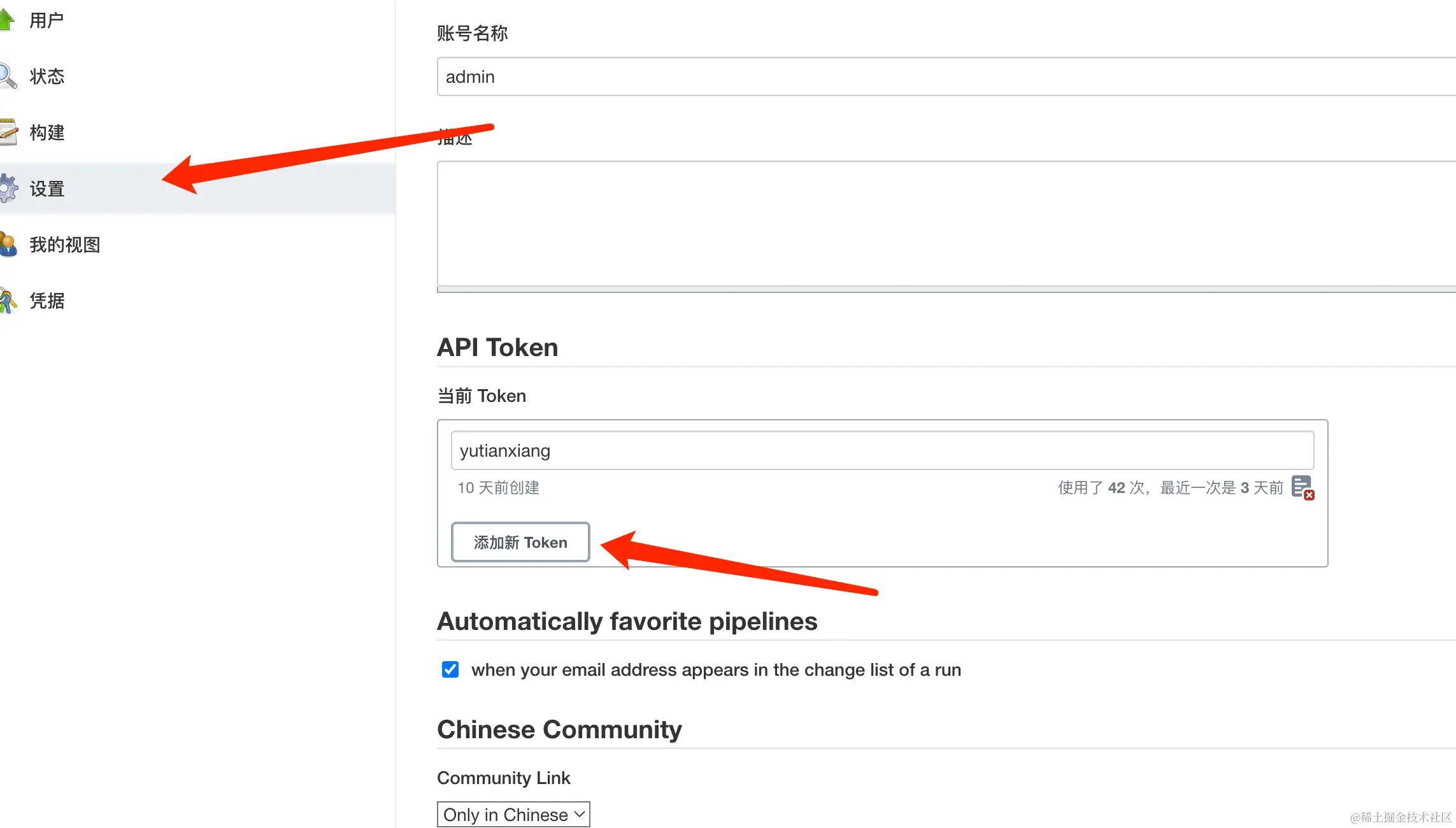Click the 凭据 keys icon

(x=8, y=301)
